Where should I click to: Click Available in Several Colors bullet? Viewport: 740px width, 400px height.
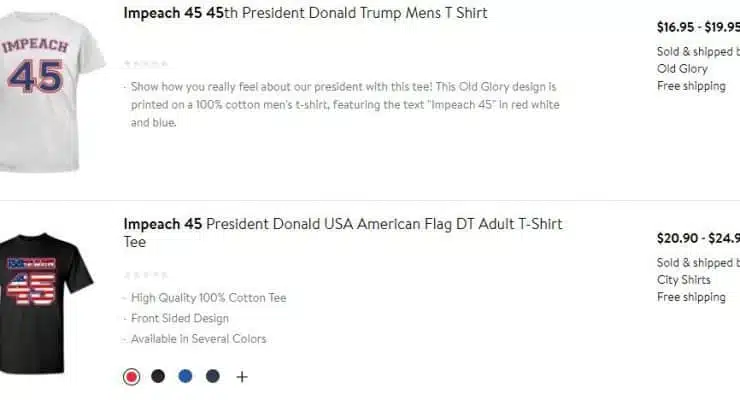[x=199, y=339]
